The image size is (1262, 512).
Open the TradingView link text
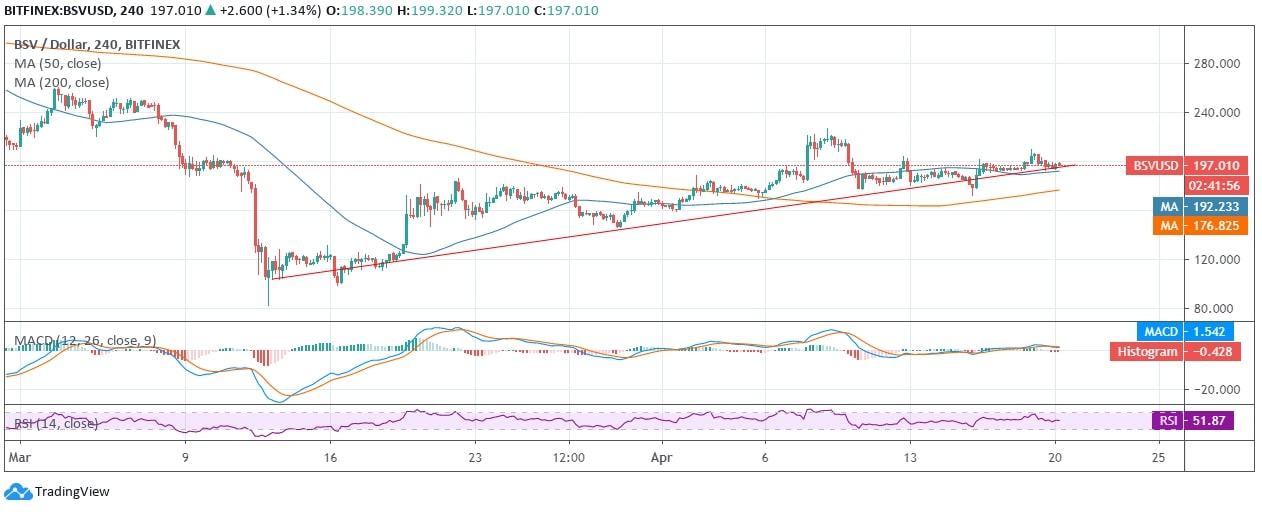coord(72,491)
